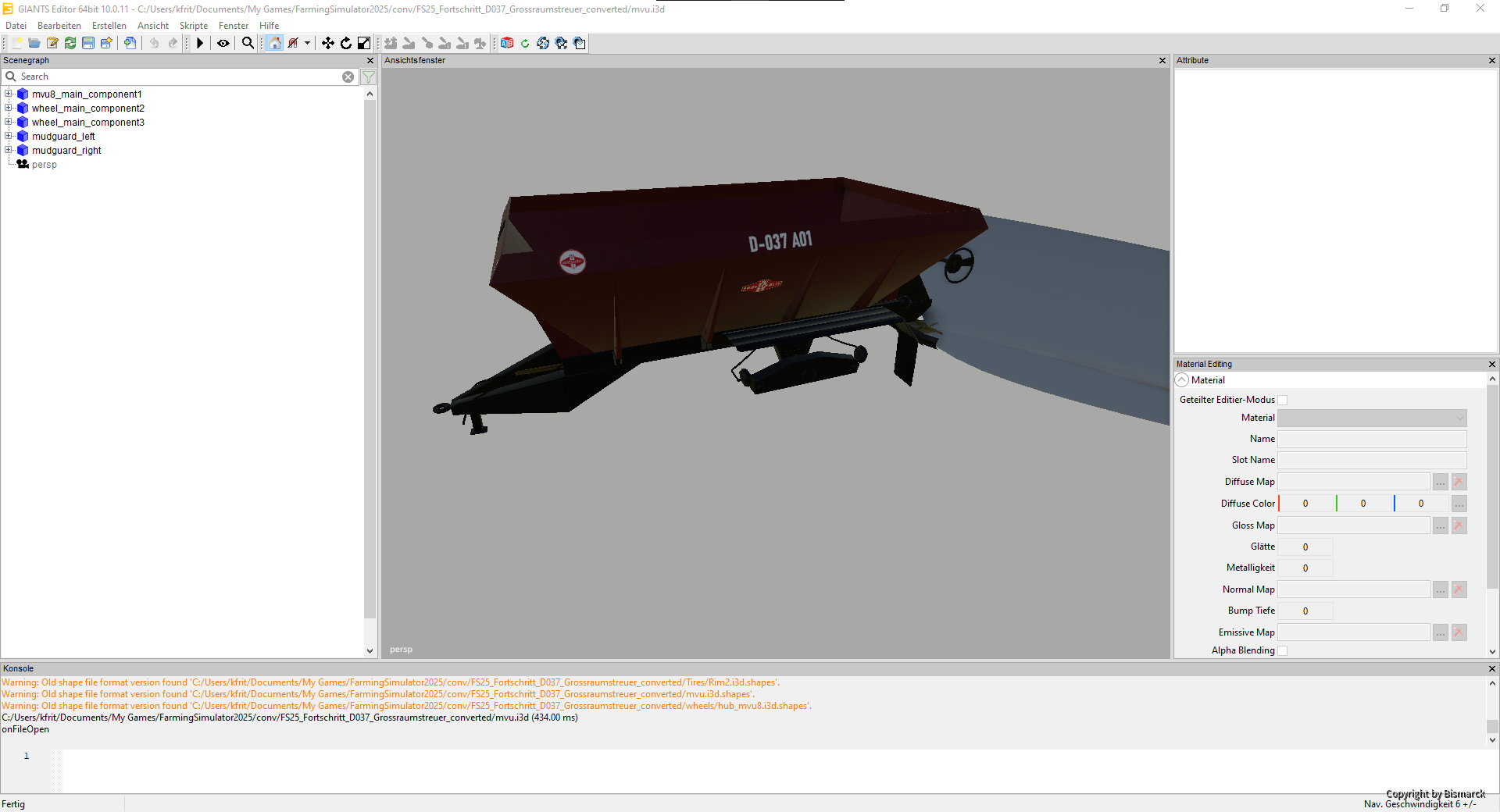Browse for Emissive Map file
Viewport: 1500px width, 812px height.
[x=1441, y=632]
